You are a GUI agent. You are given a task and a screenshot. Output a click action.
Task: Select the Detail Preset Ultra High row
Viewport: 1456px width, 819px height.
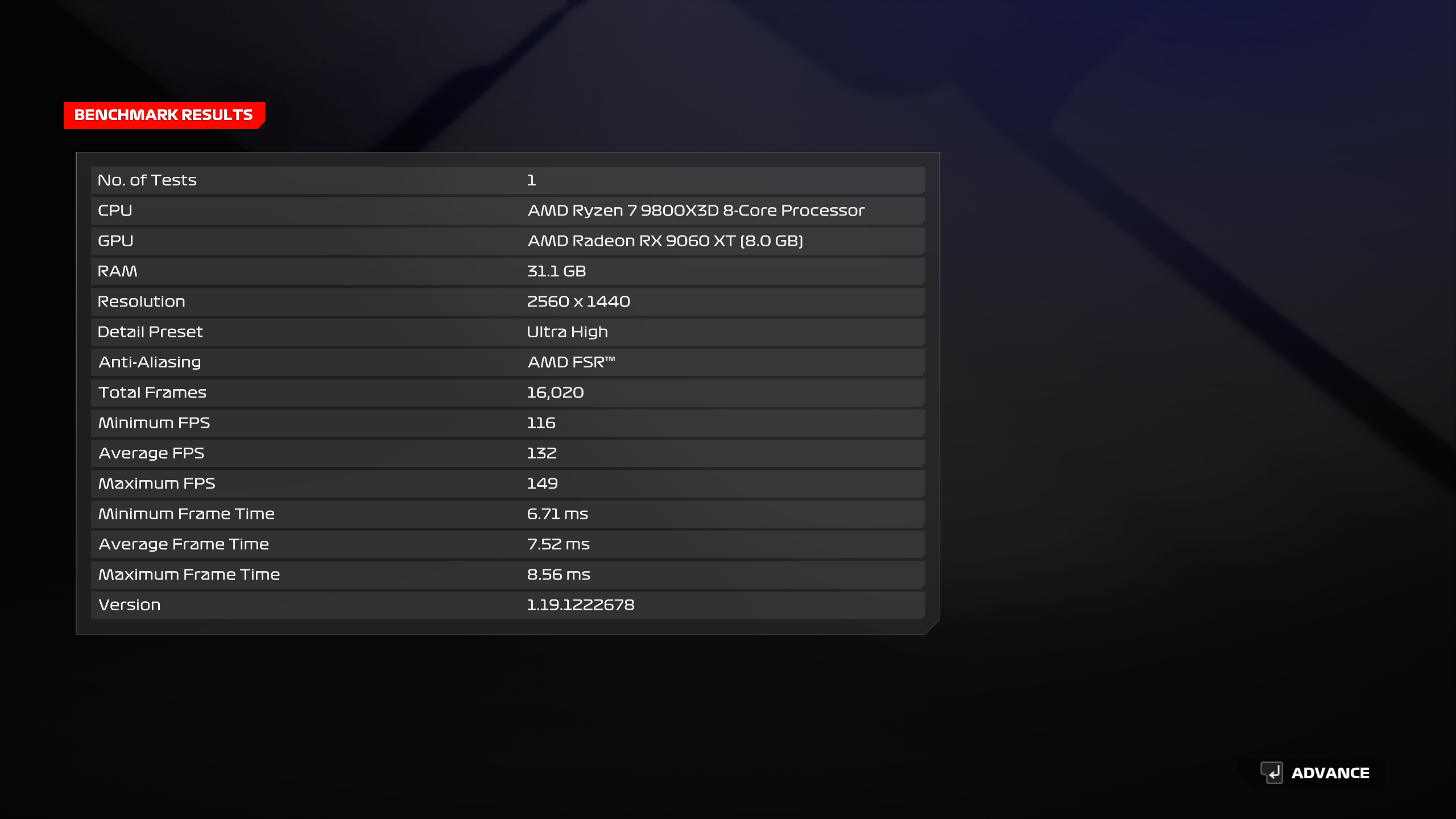click(x=508, y=332)
